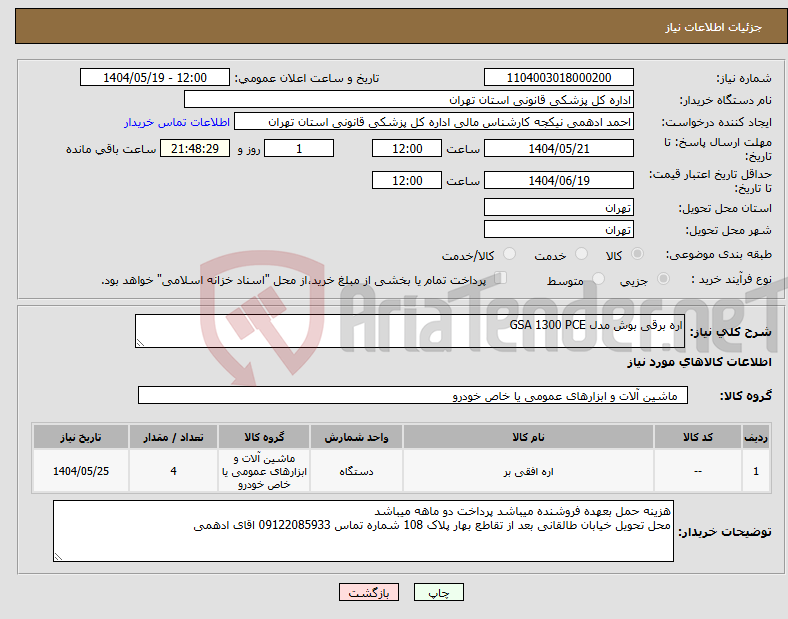Click the اره افقی بر item cell

pyautogui.click(x=528, y=471)
